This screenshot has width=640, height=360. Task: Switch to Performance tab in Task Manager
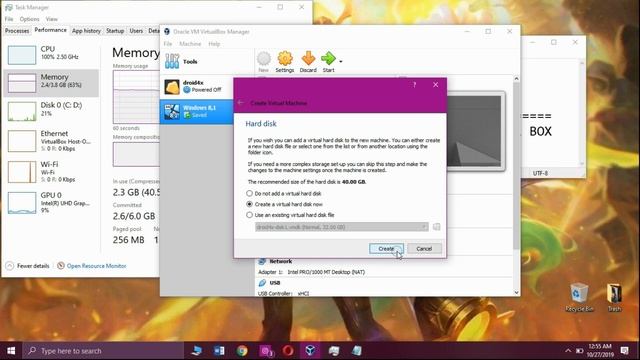click(x=51, y=30)
